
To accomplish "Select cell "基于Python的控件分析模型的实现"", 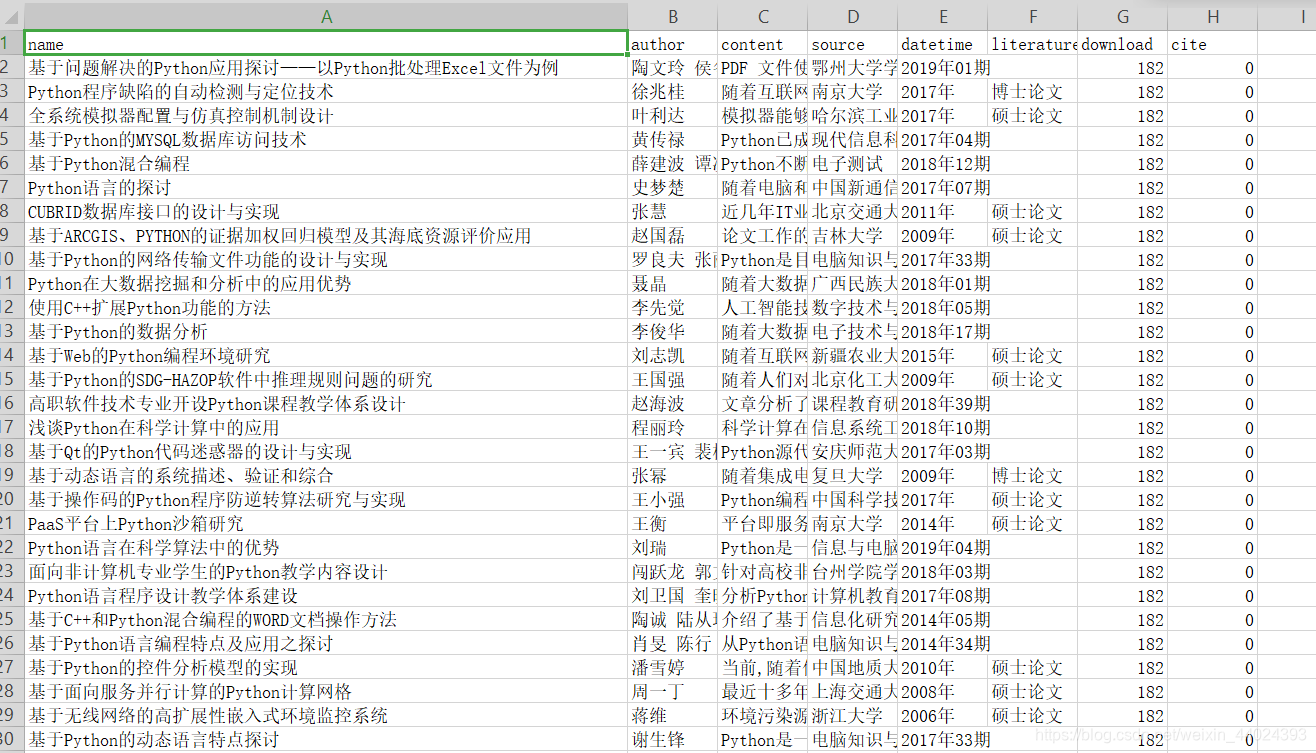I will (326, 668).
